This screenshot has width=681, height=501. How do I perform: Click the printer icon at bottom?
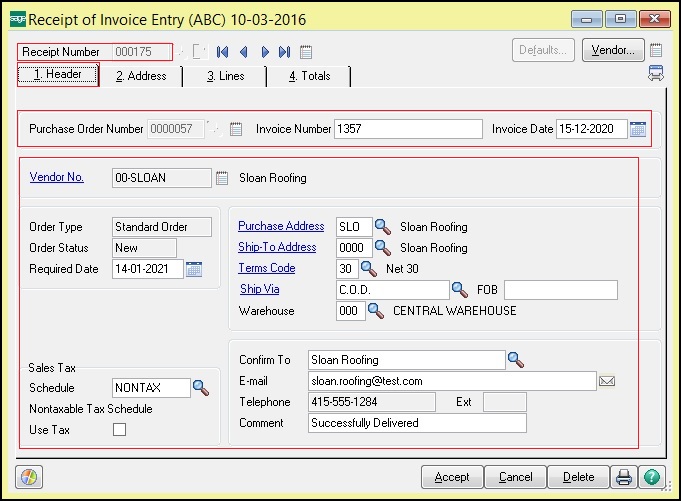click(x=624, y=477)
